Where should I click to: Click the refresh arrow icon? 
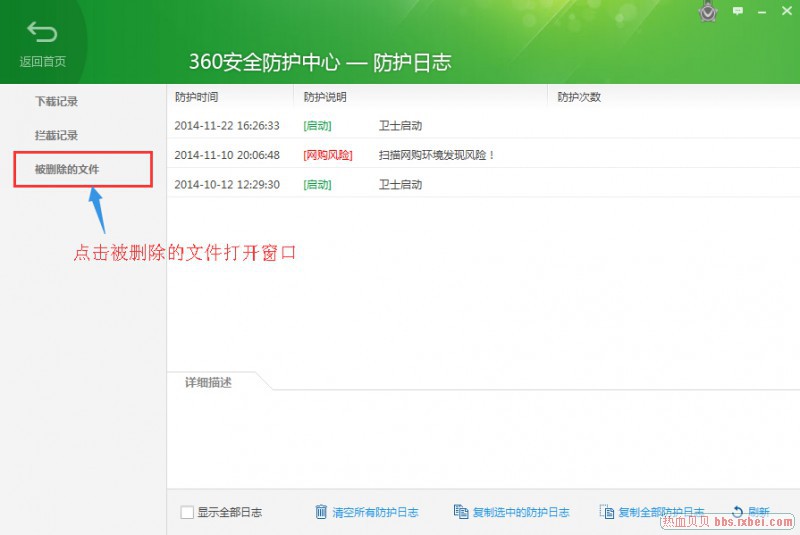(x=738, y=512)
